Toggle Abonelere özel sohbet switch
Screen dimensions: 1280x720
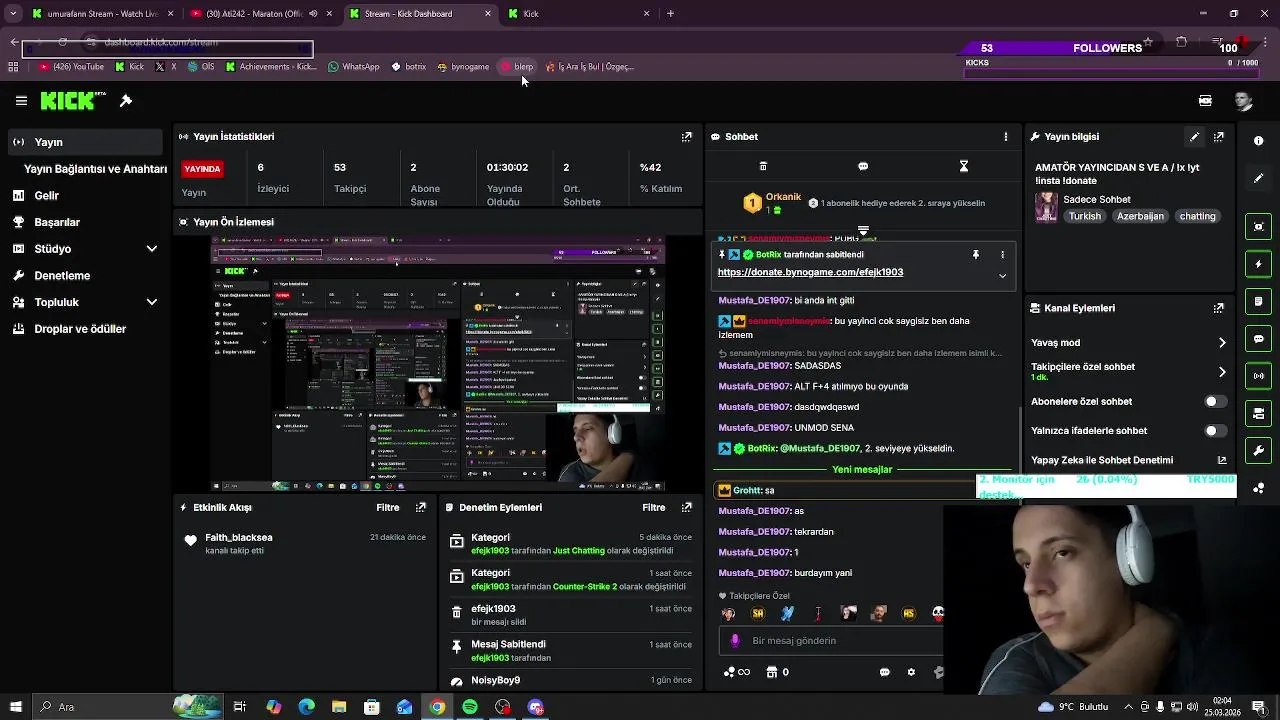coord(1215,402)
